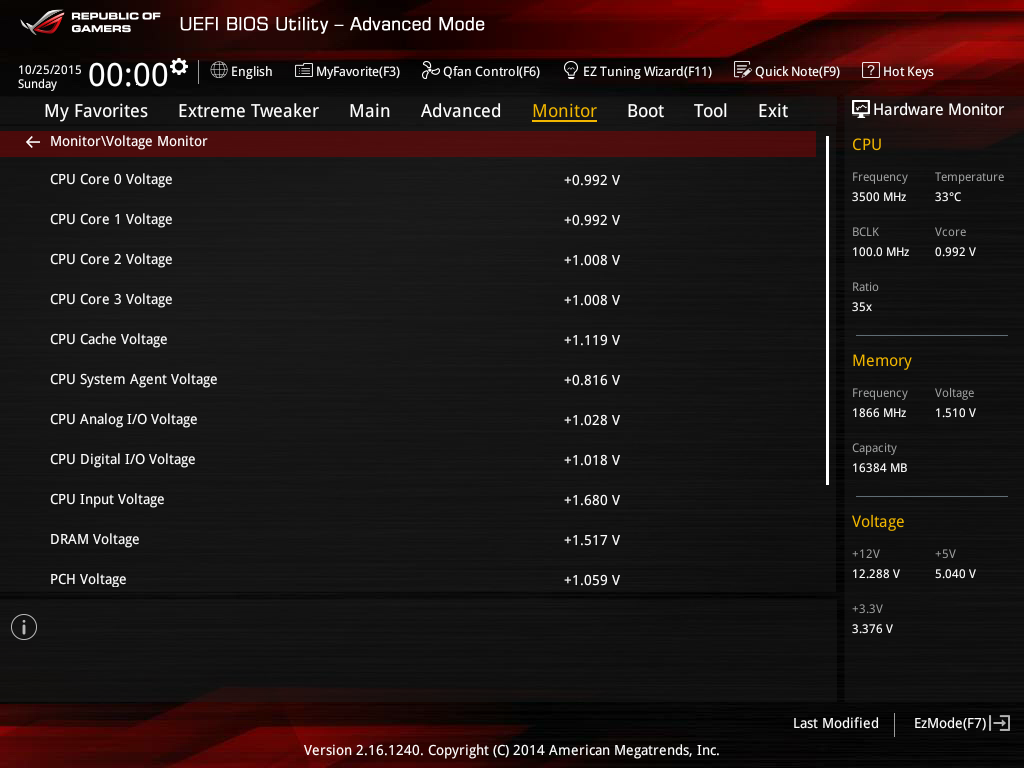Open the Exit tab
The width and height of the screenshot is (1024, 768).
click(773, 110)
